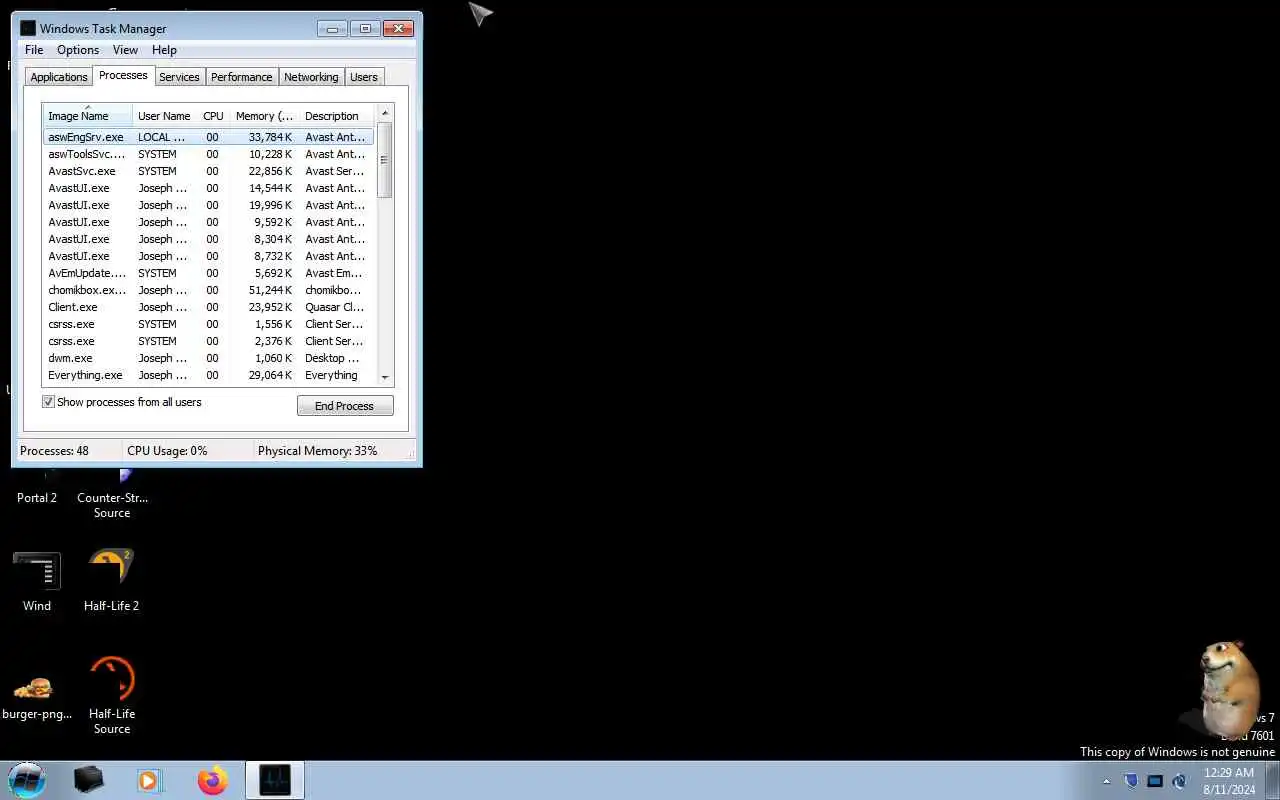Image resolution: width=1280 pixels, height=800 pixels.
Task: Select the Processes tab
Action: click(123, 75)
